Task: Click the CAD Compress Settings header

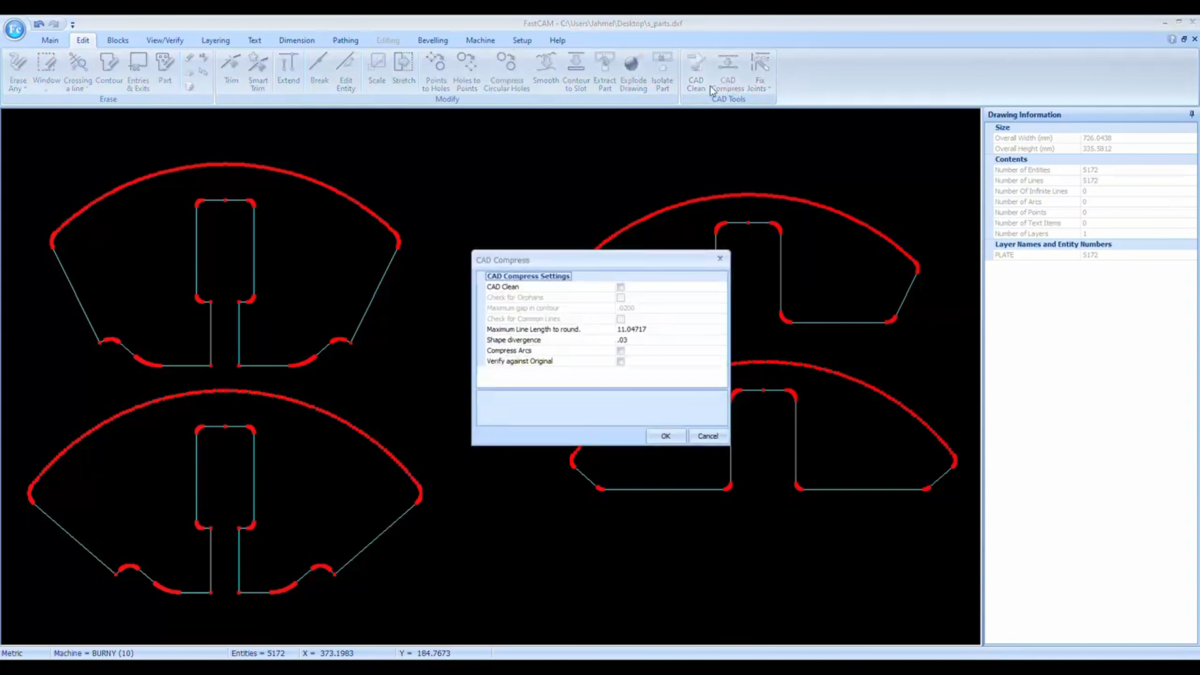Action: pyautogui.click(x=528, y=276)
